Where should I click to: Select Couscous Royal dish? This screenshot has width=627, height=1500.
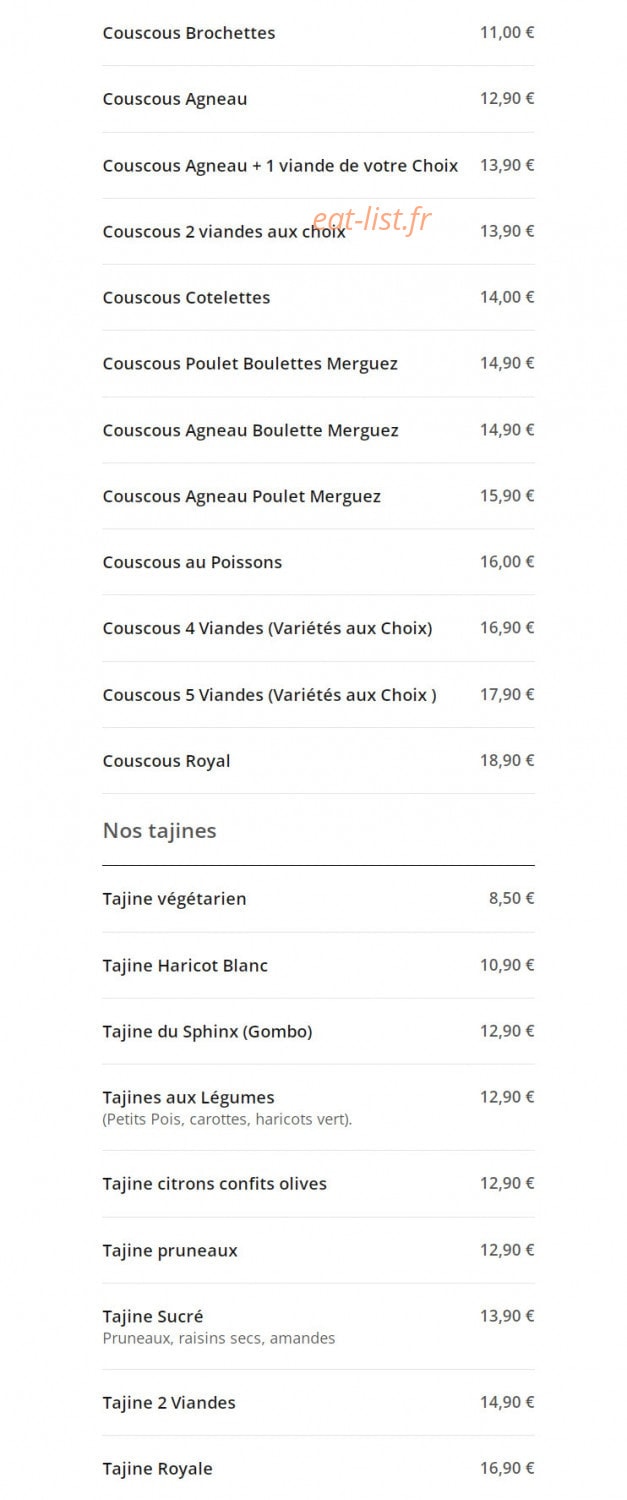coord(318,761)
